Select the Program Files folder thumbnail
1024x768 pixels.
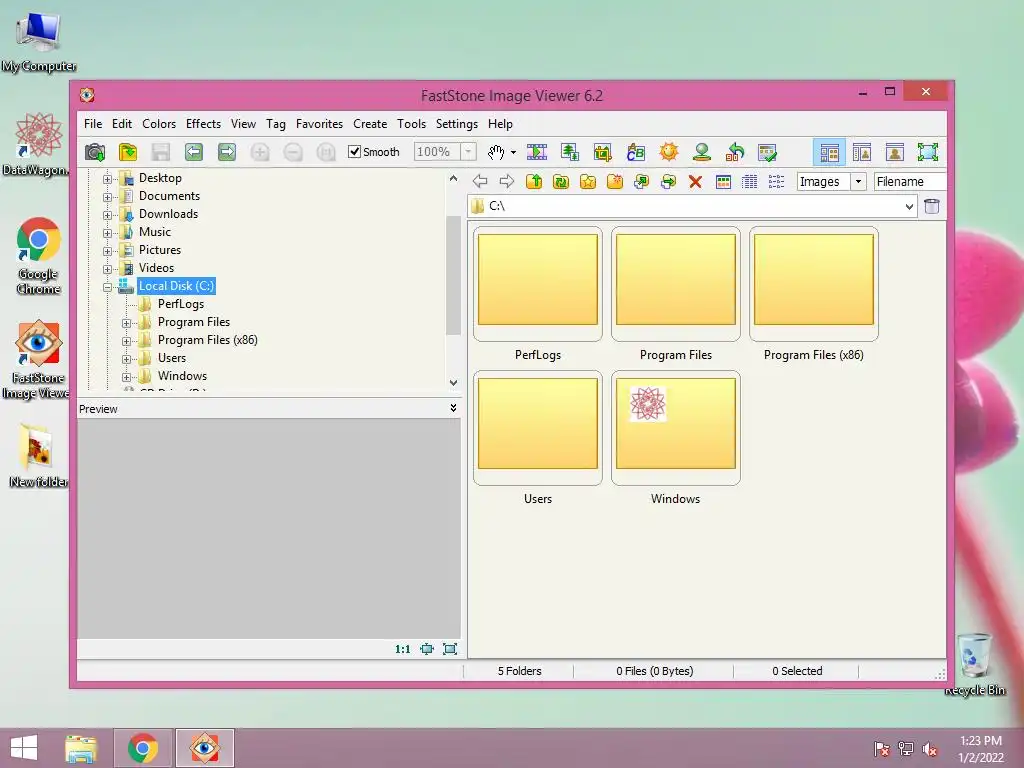coord(676,284)
